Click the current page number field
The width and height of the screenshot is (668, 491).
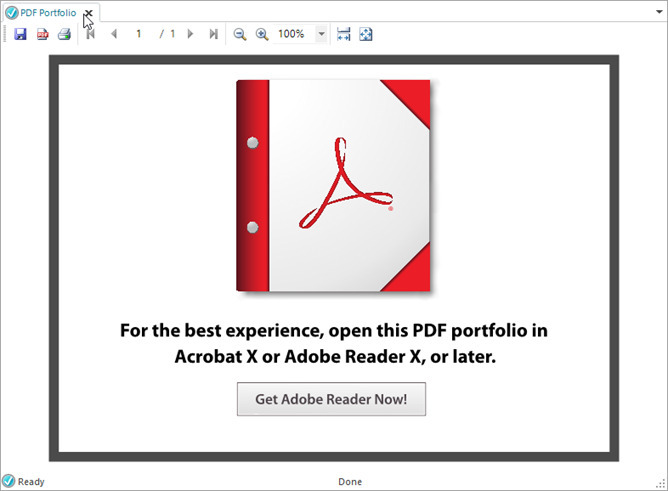pyautogui.click(x=139, y=34)
